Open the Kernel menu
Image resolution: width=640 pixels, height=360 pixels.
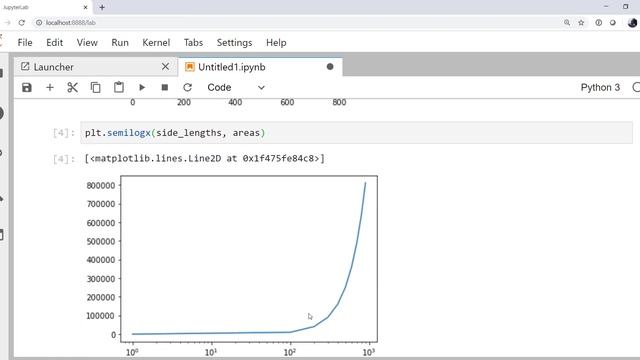point(156,42)
